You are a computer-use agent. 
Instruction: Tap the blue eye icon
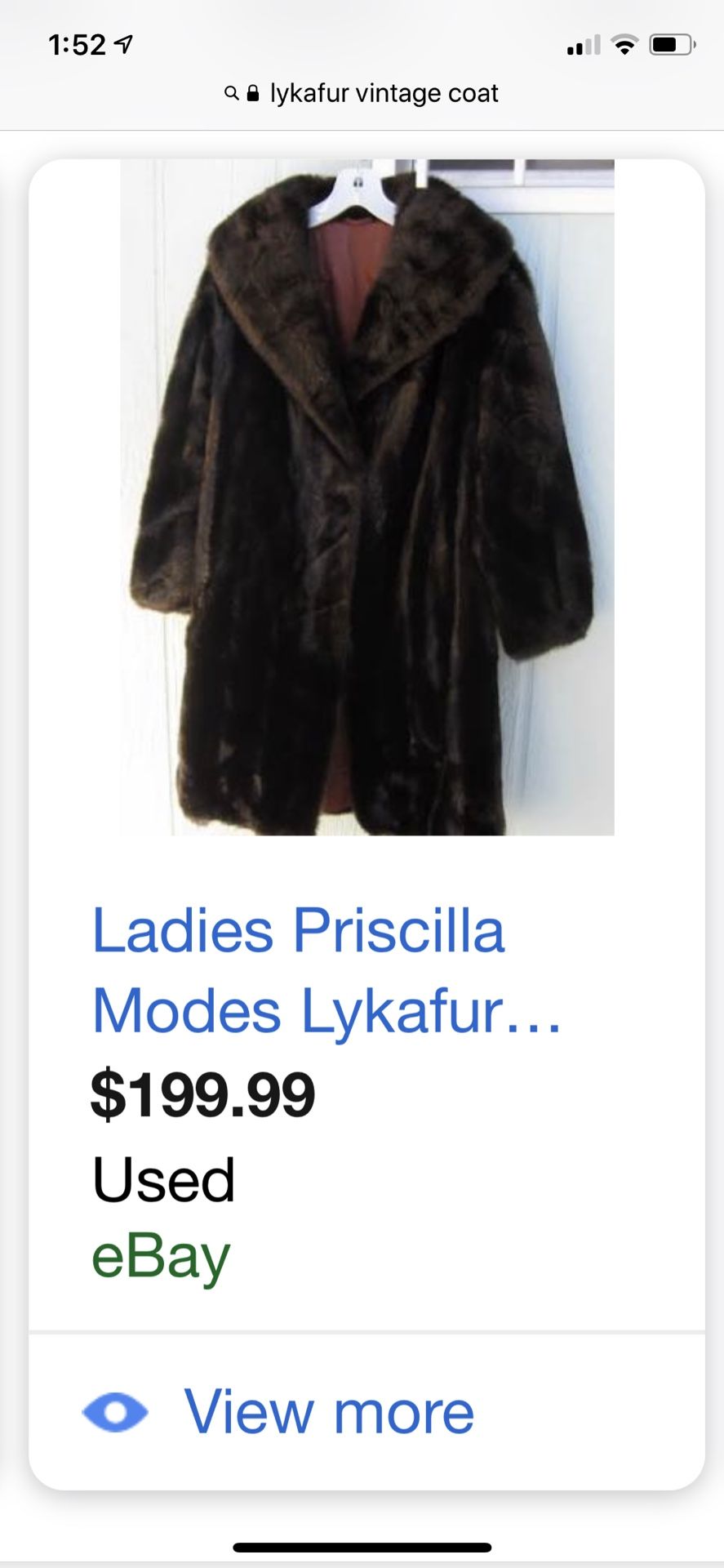[x=115, y=1412]
